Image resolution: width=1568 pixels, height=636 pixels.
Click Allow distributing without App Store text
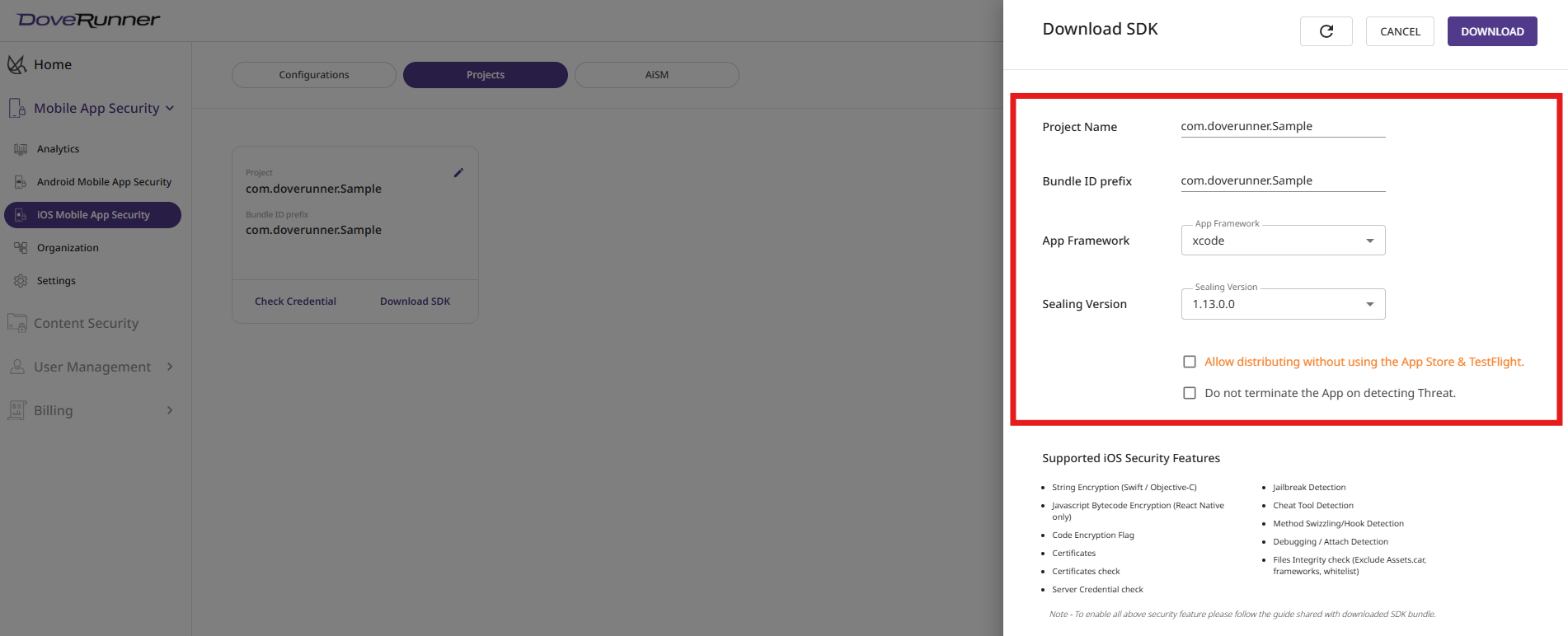pyautogui.click(x=1364, y=362)
